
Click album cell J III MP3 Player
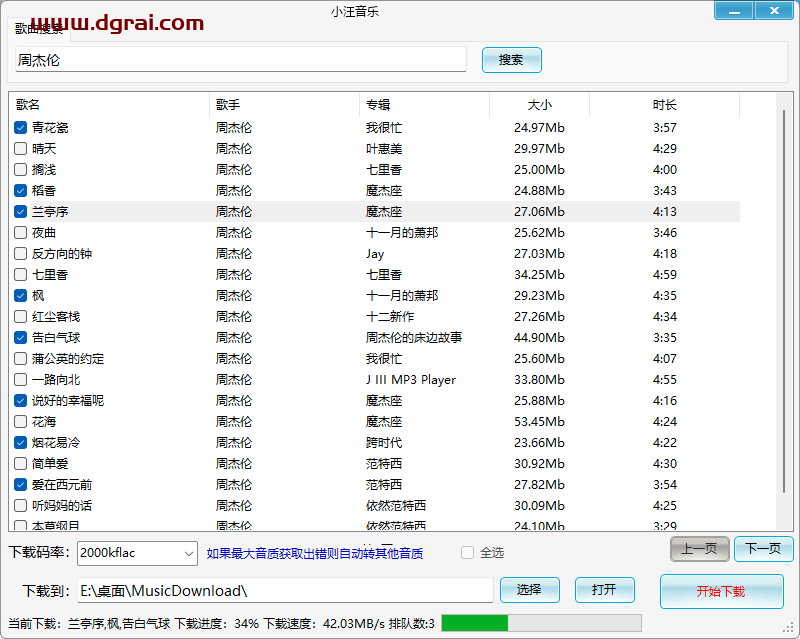411,380
